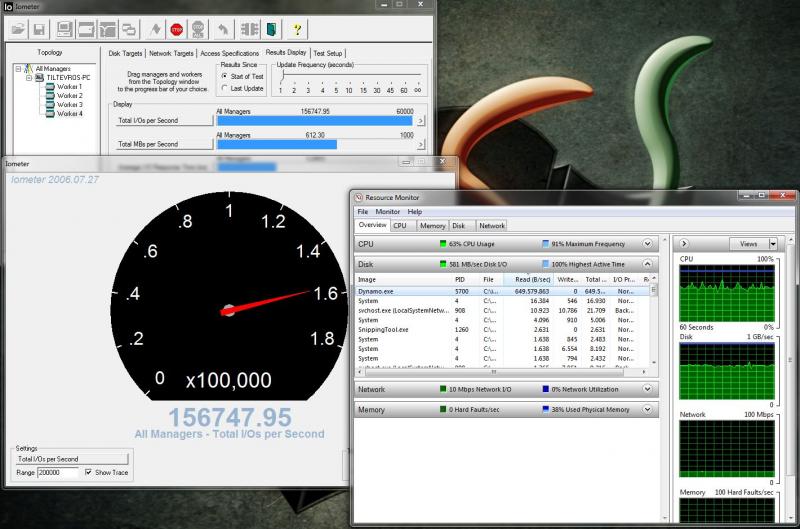
Task: Click the Update Frequency slider handle
Action: coord(282,75)
